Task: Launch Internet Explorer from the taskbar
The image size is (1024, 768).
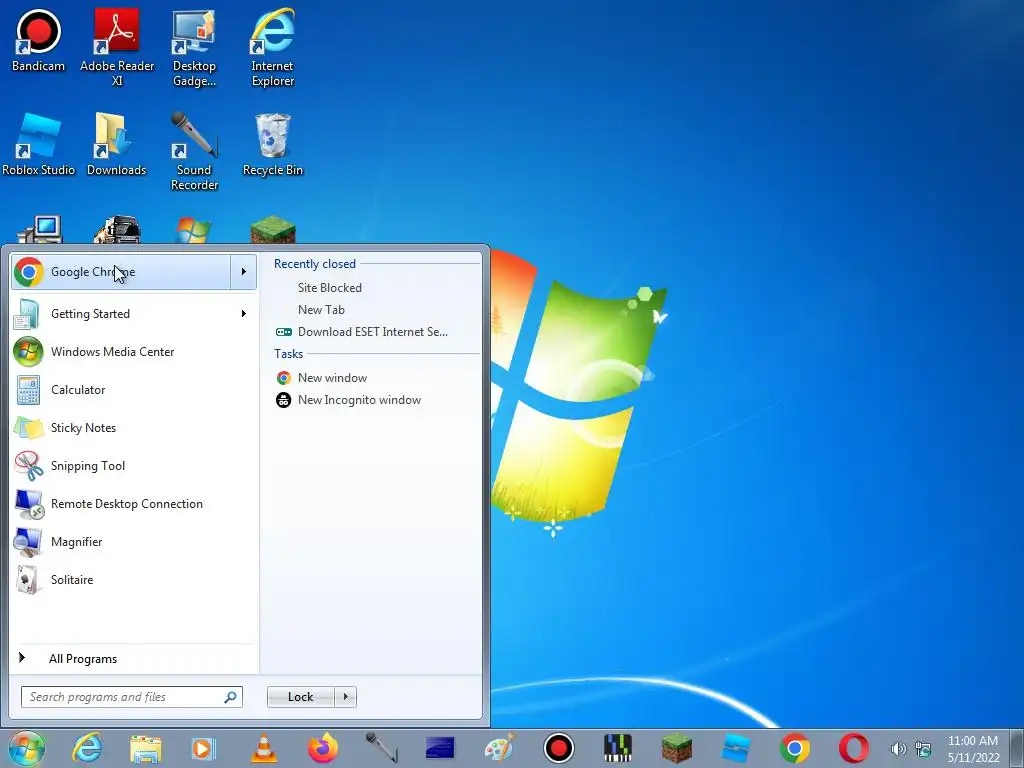Action: [87, 748]
